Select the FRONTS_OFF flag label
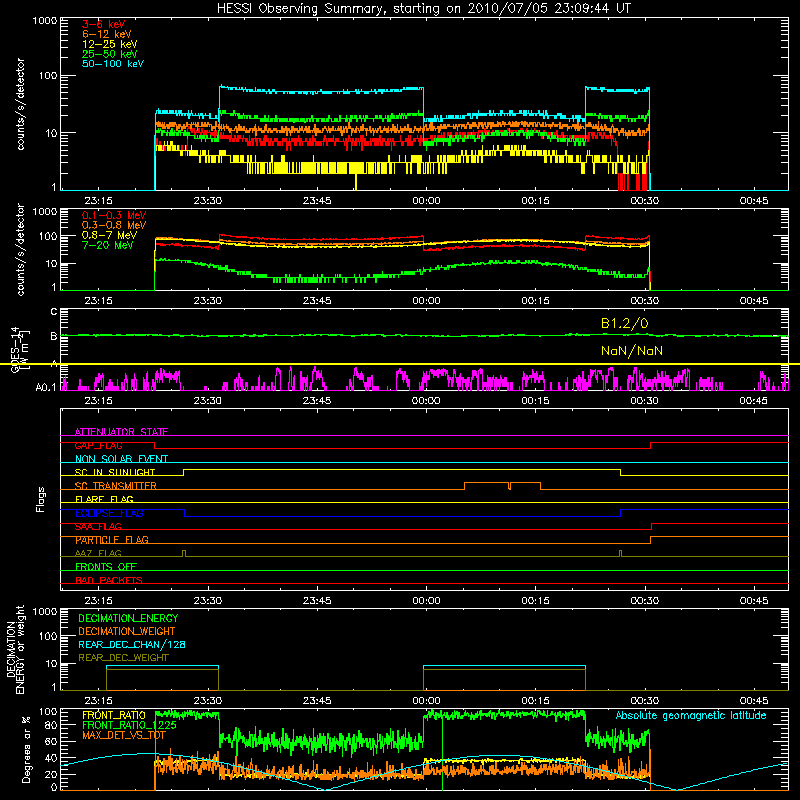Image resolution: width=800 pixels, height=800 pixels. point(106,567)
